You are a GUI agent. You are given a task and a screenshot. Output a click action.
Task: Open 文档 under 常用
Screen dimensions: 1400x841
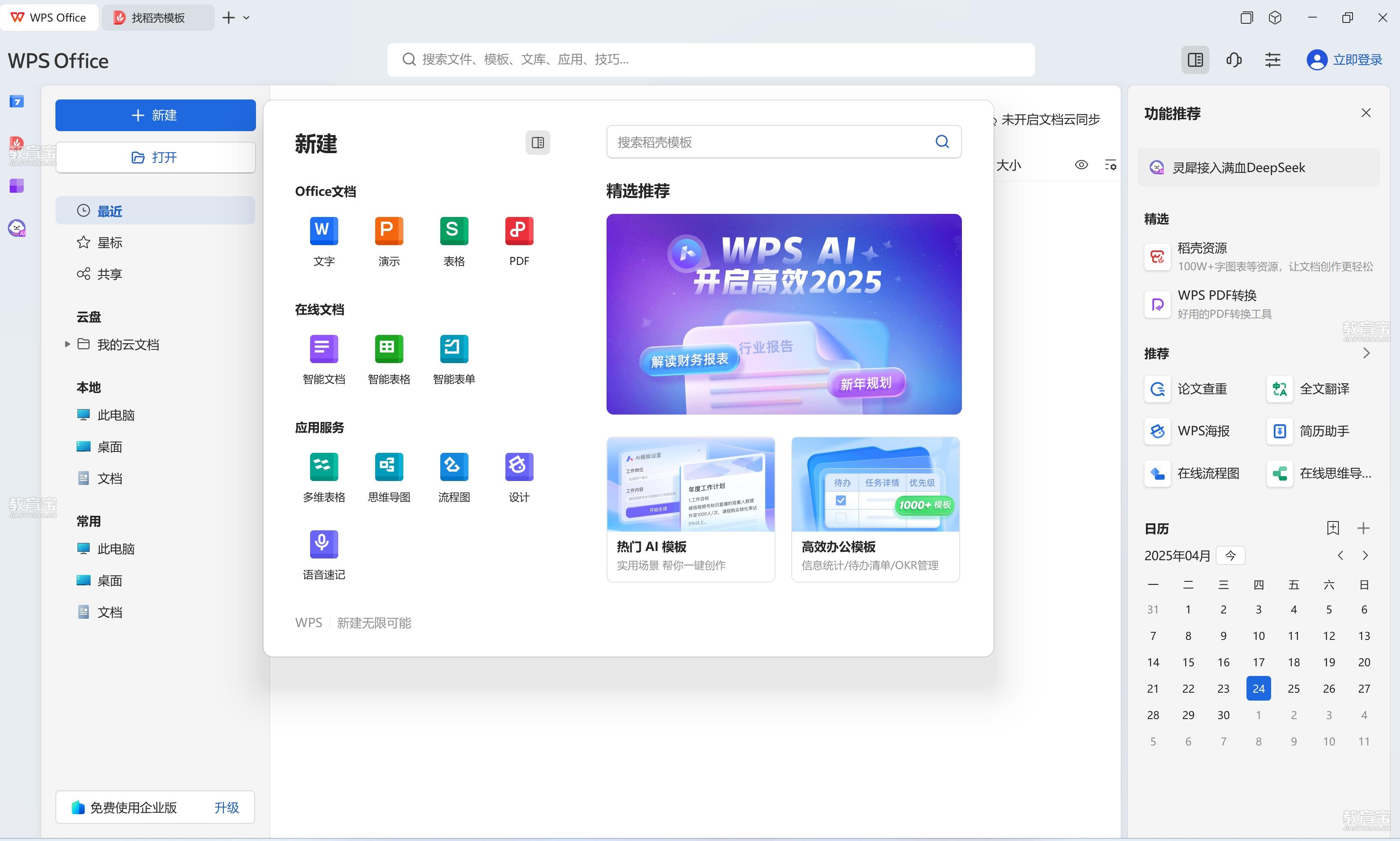click(100, 612)
